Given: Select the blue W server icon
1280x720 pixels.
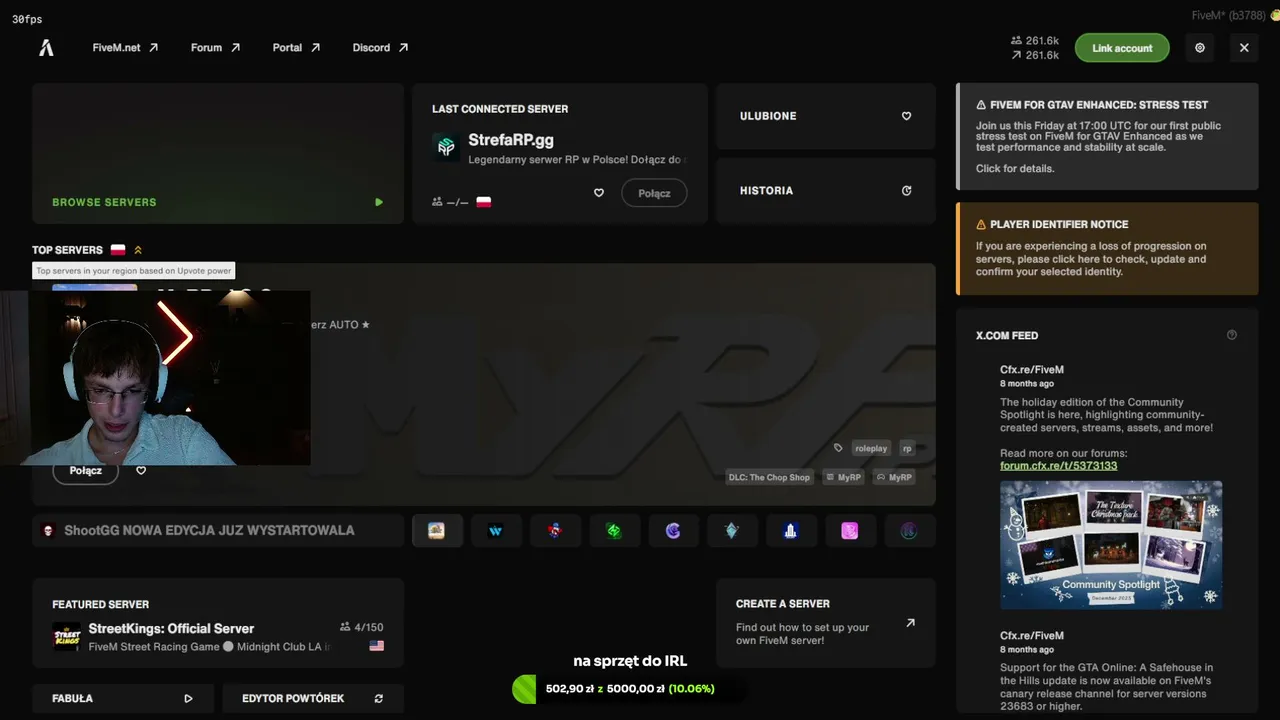Looking at the screenshot, I should (496, 531).
